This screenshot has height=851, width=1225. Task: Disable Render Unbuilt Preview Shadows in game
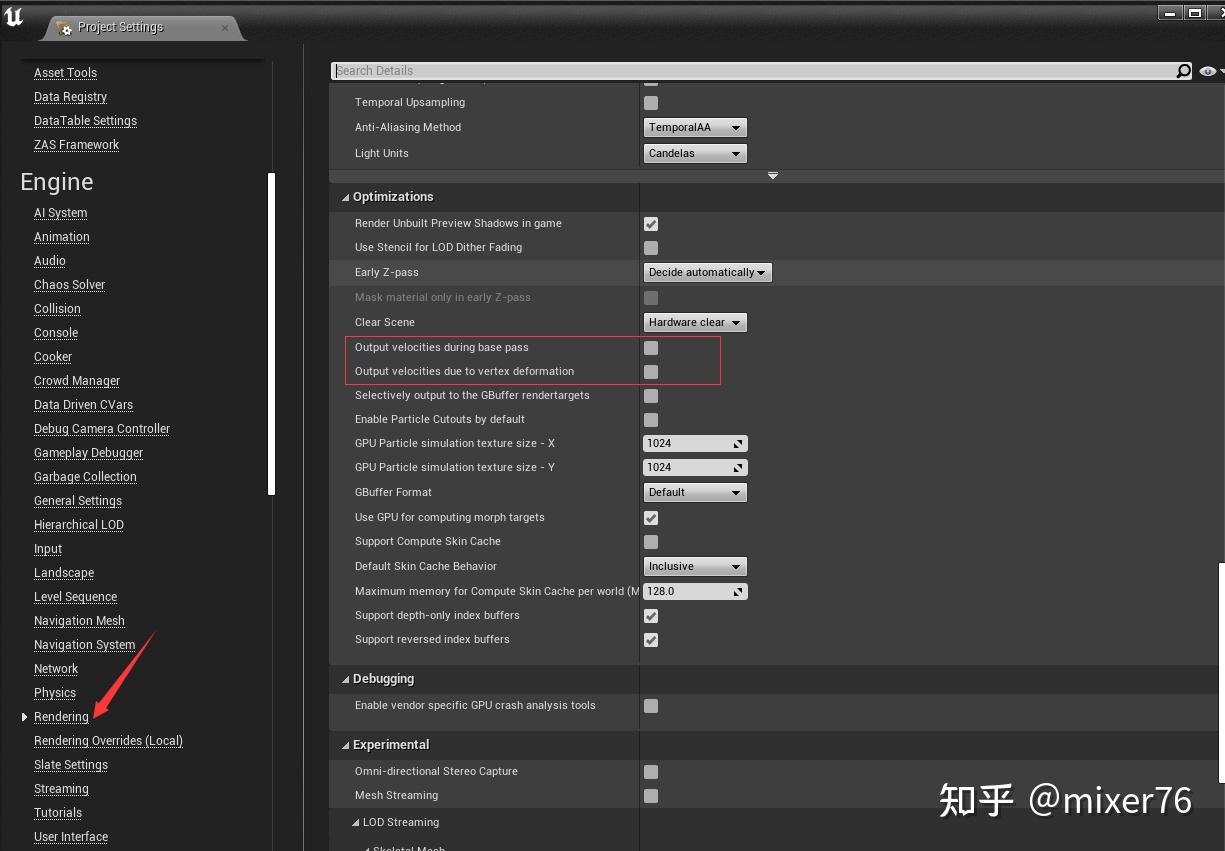(x=651, y=224)
